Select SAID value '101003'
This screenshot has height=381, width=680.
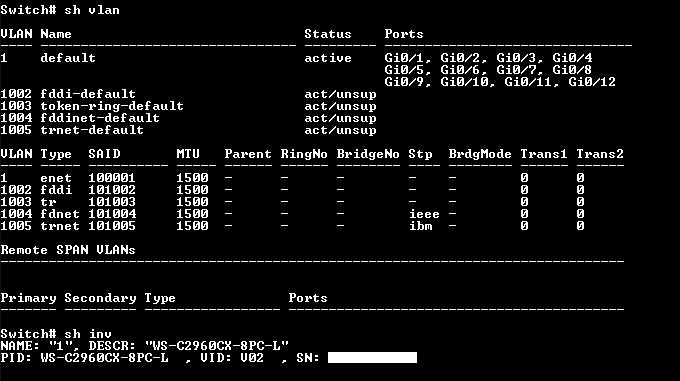112,202
